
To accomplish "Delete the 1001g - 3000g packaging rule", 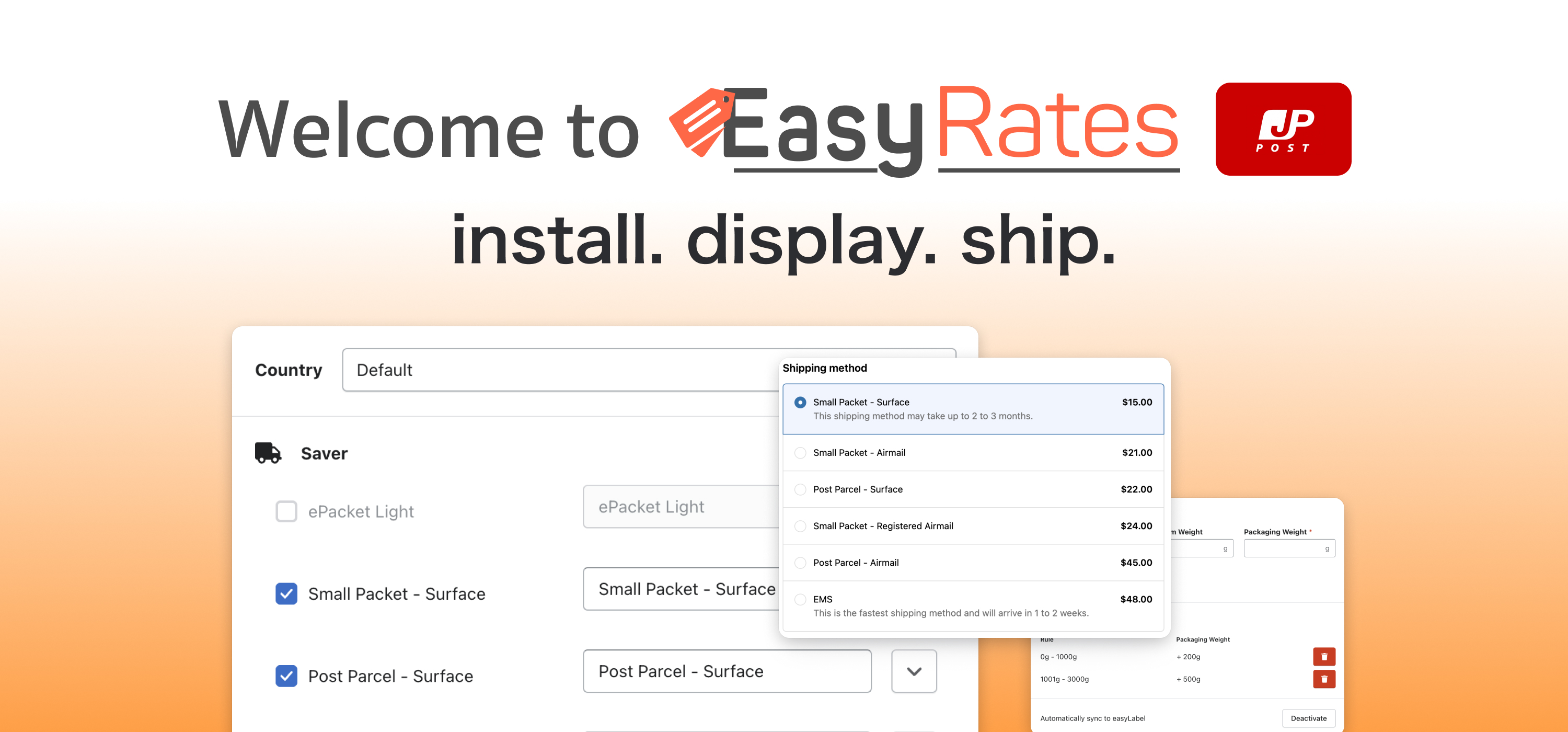I will coord(1323,679).
